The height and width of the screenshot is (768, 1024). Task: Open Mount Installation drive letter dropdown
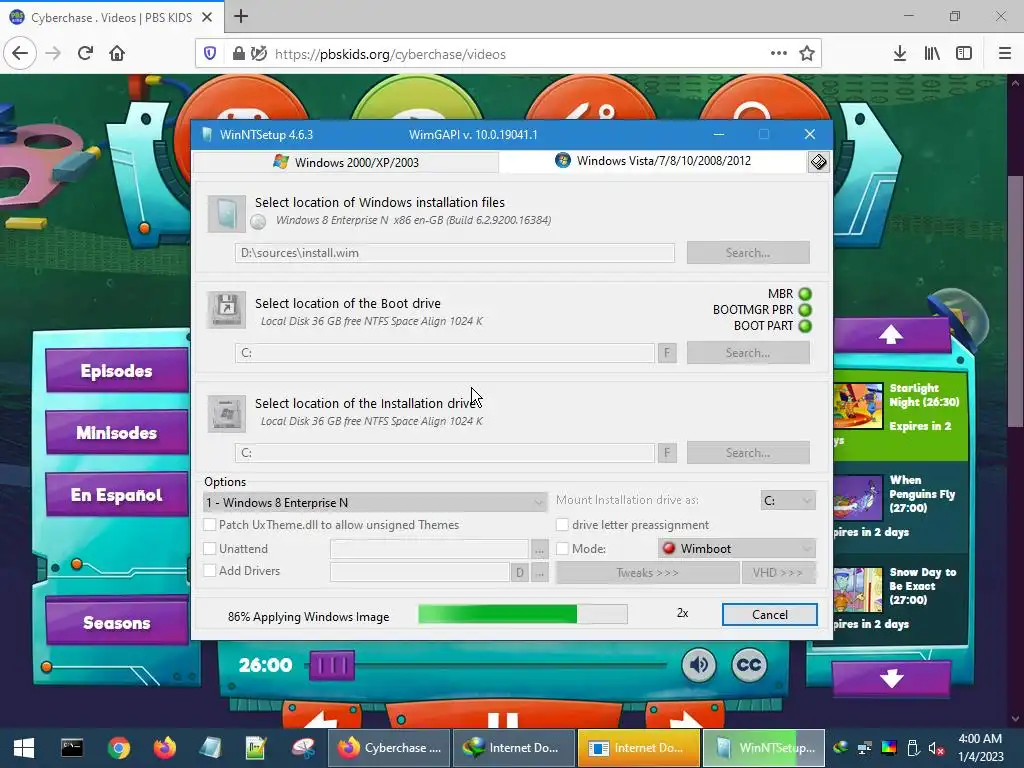(788, 500)
